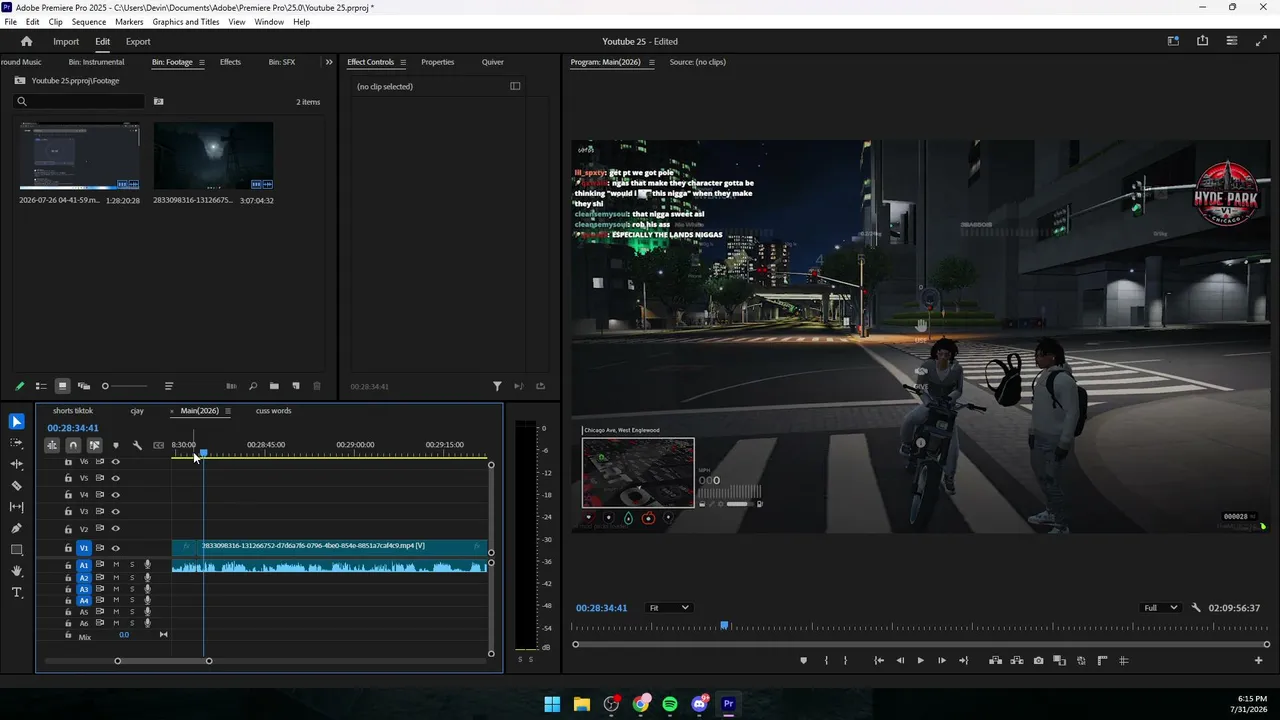Open the sort icons menu in bin
The image size is (1280, 720).
tap(169, 386)
